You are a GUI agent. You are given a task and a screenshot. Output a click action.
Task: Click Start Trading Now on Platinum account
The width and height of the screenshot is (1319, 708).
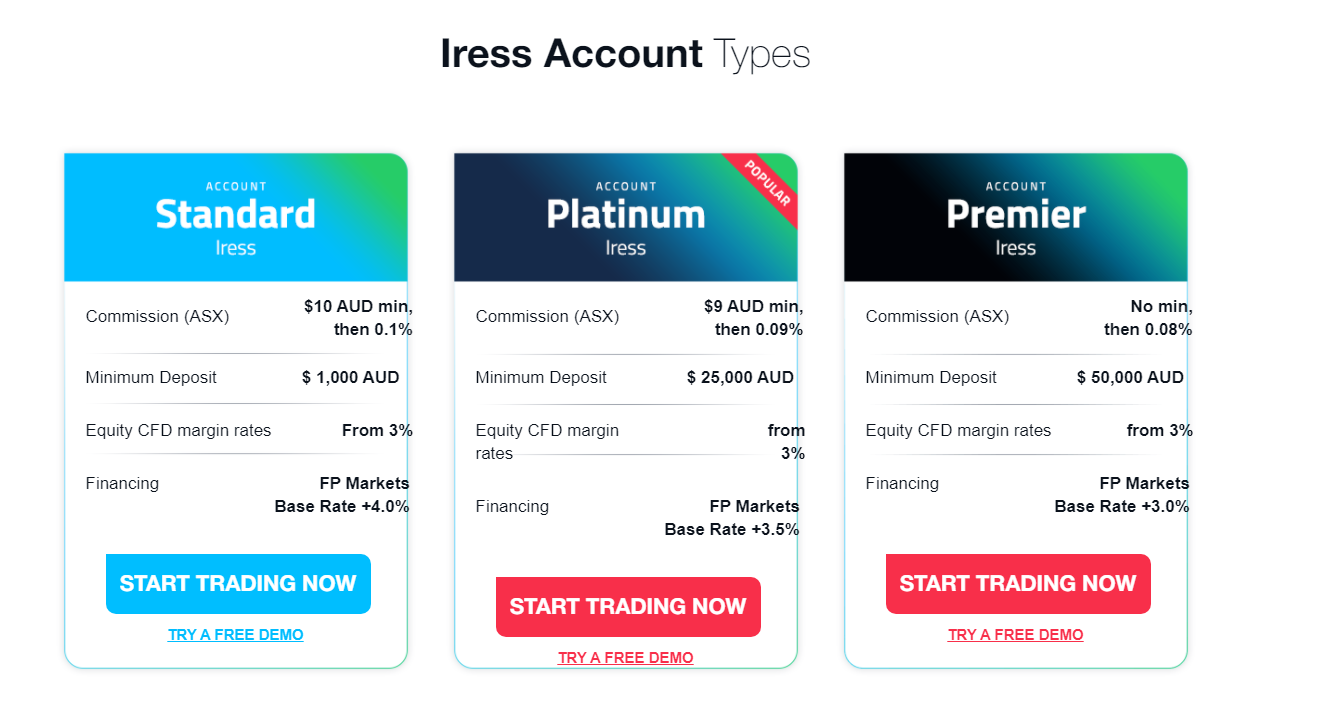628,607
